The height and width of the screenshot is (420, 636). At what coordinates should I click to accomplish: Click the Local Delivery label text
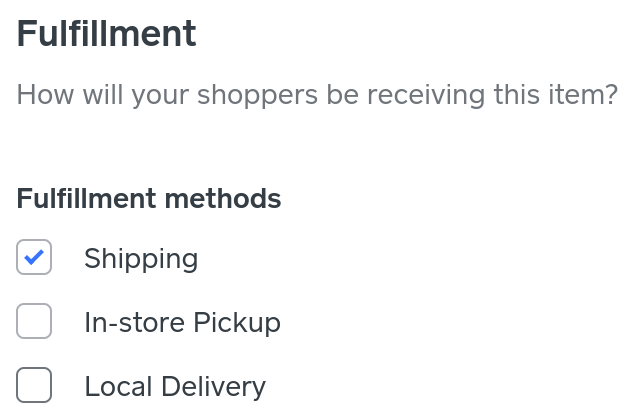click(x=175, y=386)
